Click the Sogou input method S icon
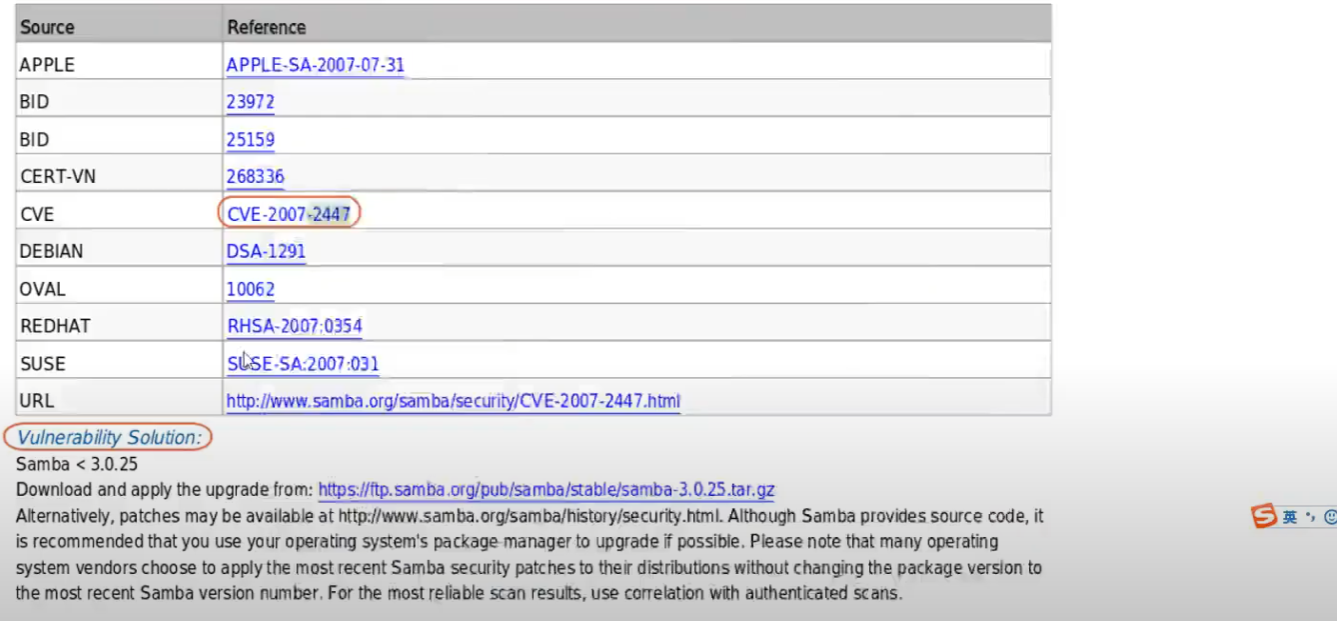Viewport: 1337px width, 621px height. click(1265, 516)
